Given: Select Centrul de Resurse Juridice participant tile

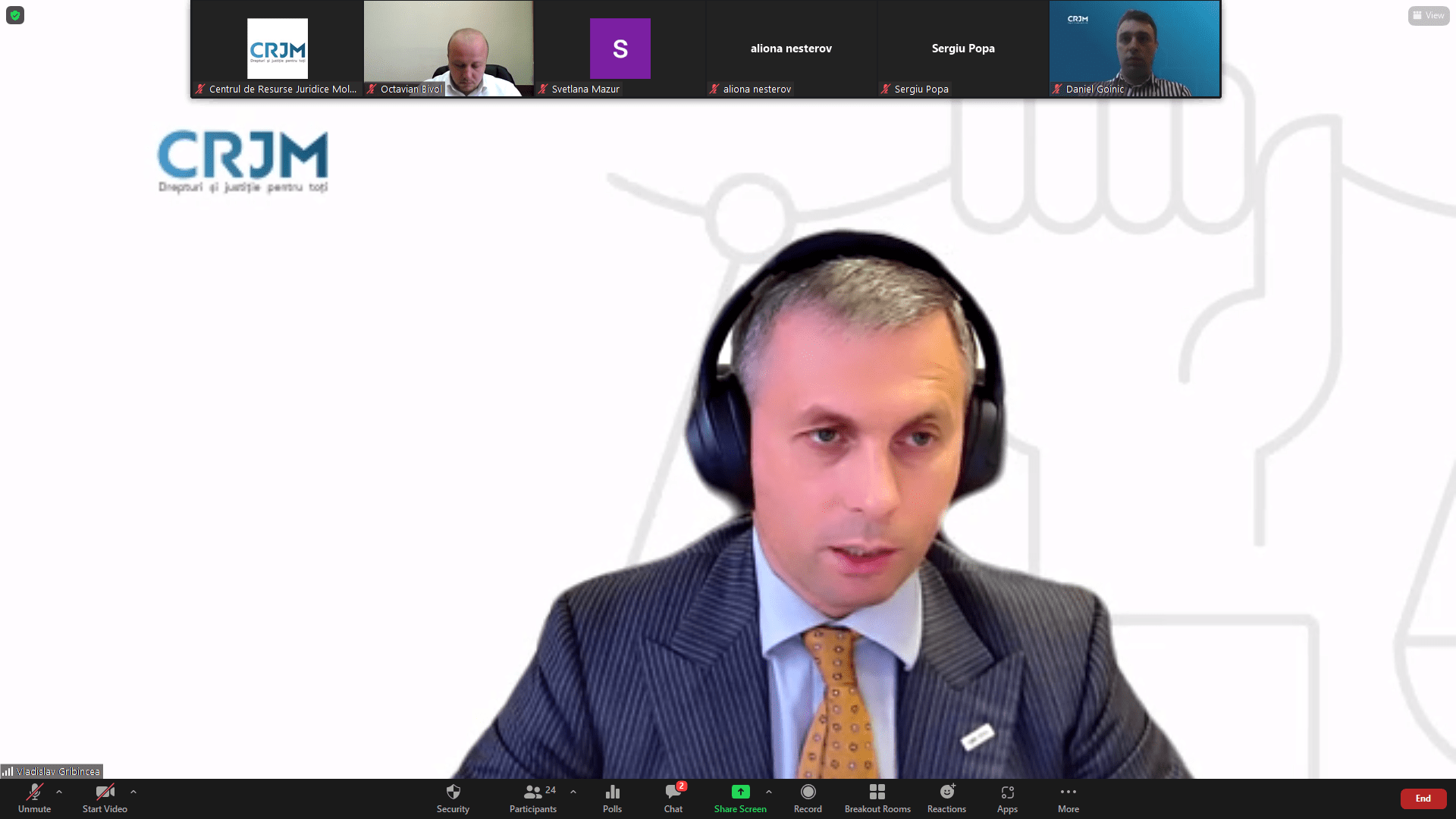Looking at the screenshot, I should tap(277, 49).
